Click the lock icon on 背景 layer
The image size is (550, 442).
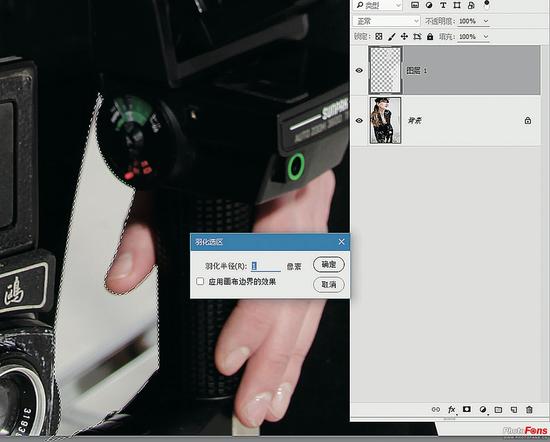point(528,121)
